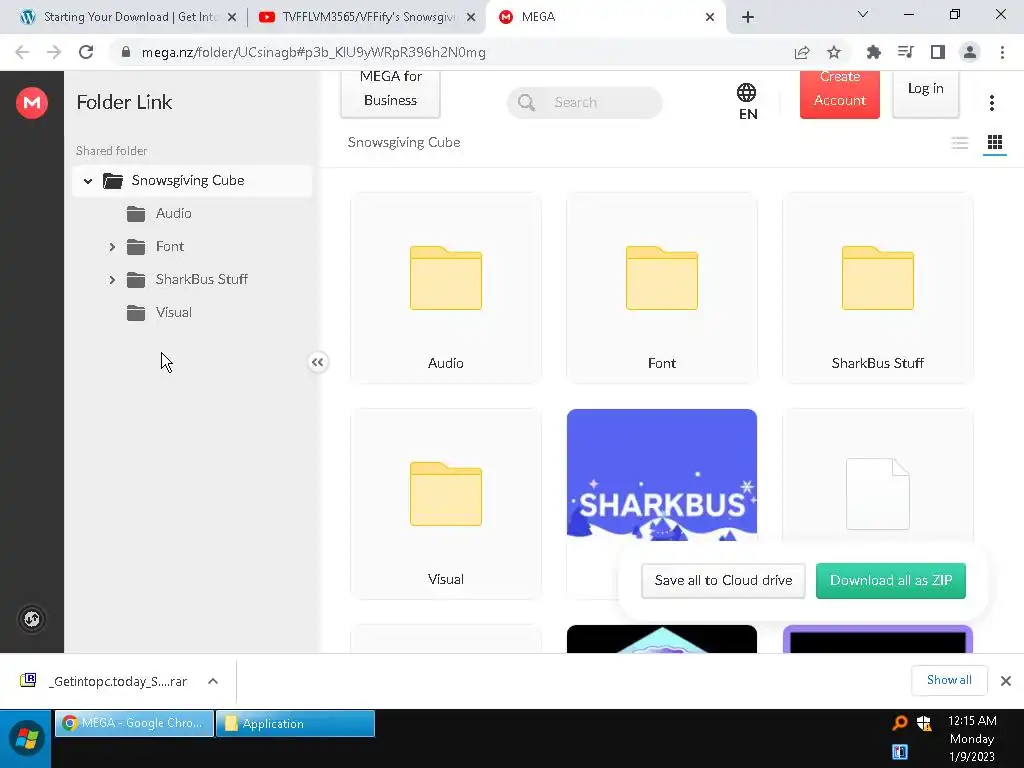Click the site lock icon
The height and width of the screenshot is (768, 1024).
[x=126, y=52]
